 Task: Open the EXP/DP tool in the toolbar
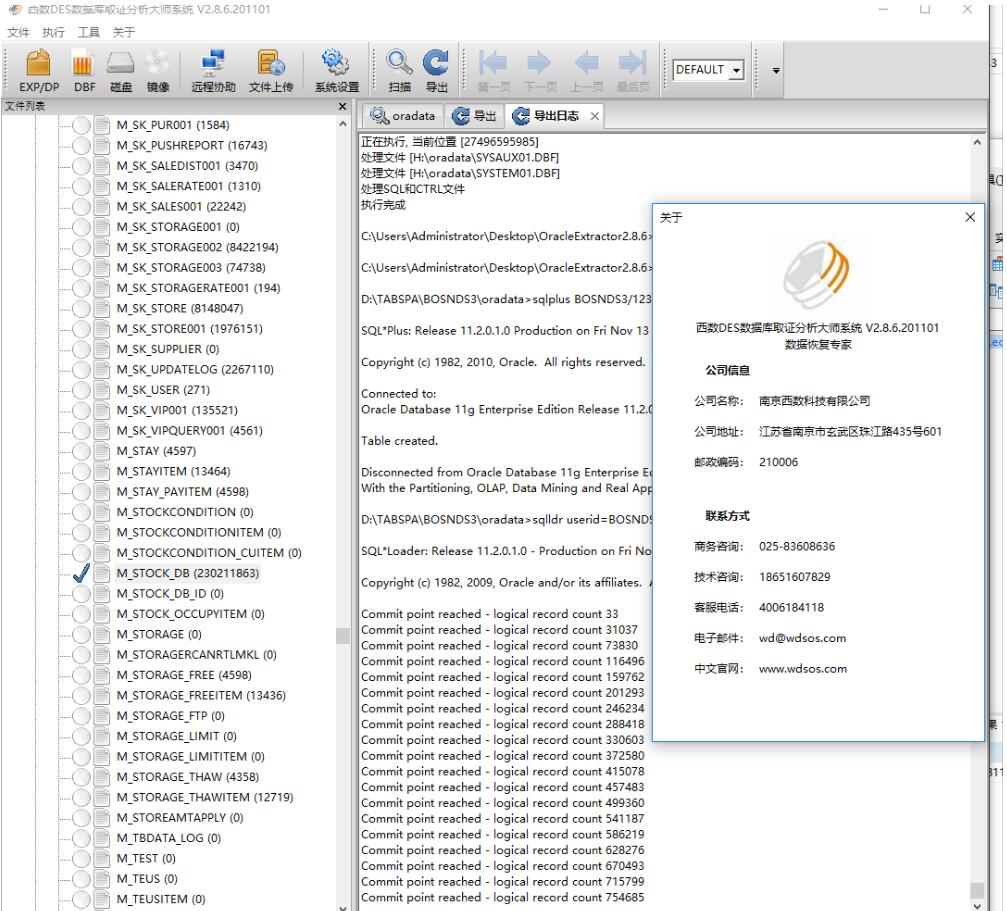39,71
